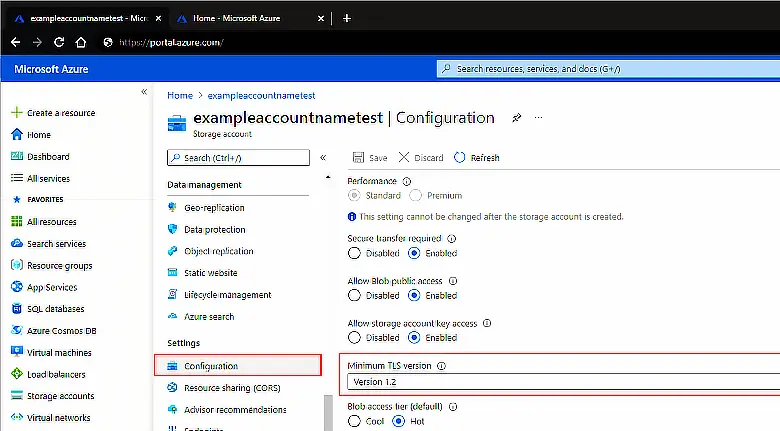Click the info icon beside Performance
Screen dimensions: 780x431
coord(407,181)
